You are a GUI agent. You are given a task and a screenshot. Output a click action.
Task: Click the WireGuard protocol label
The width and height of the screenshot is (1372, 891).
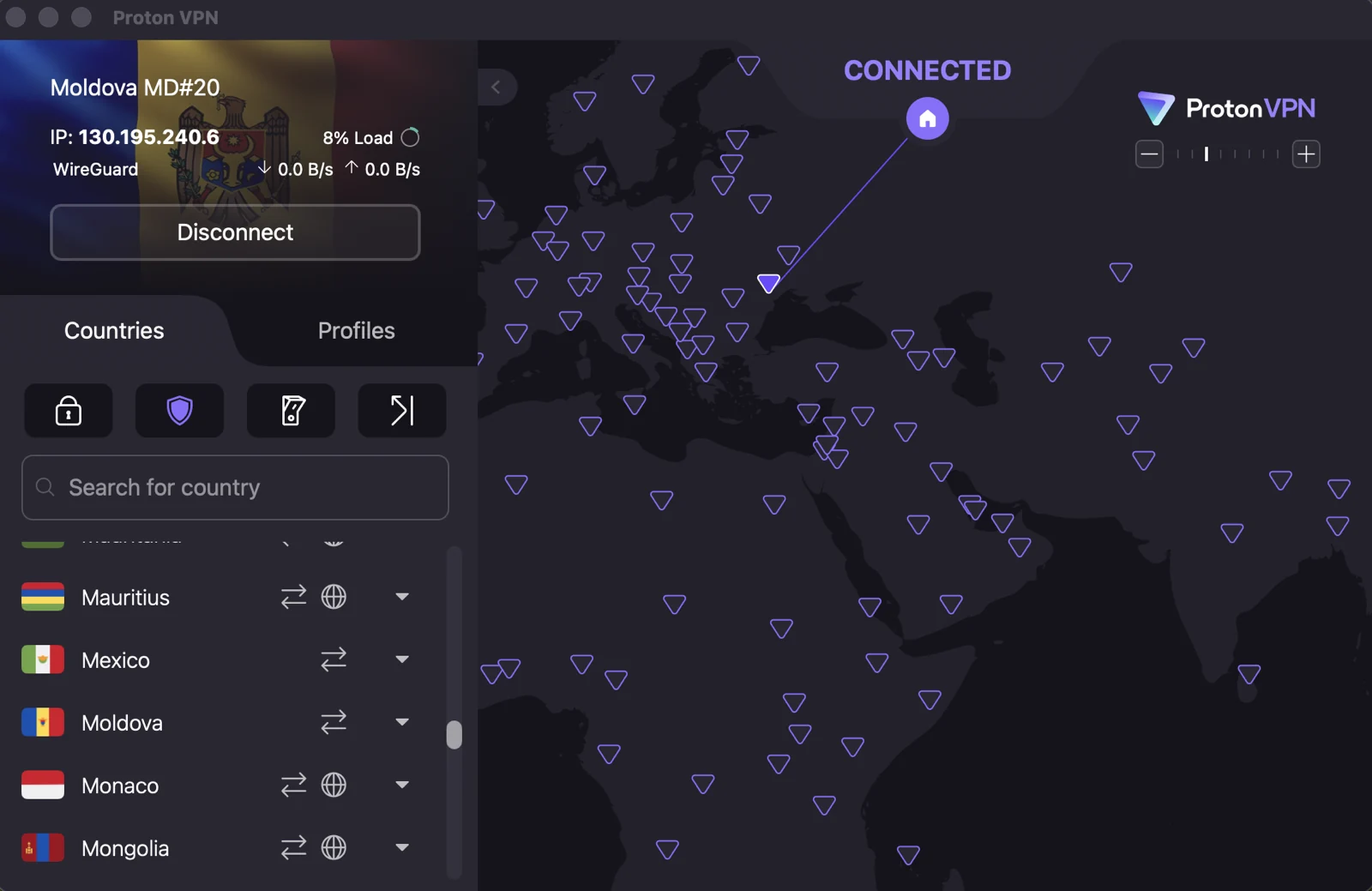pyautogui.click(x=95, y=170)
